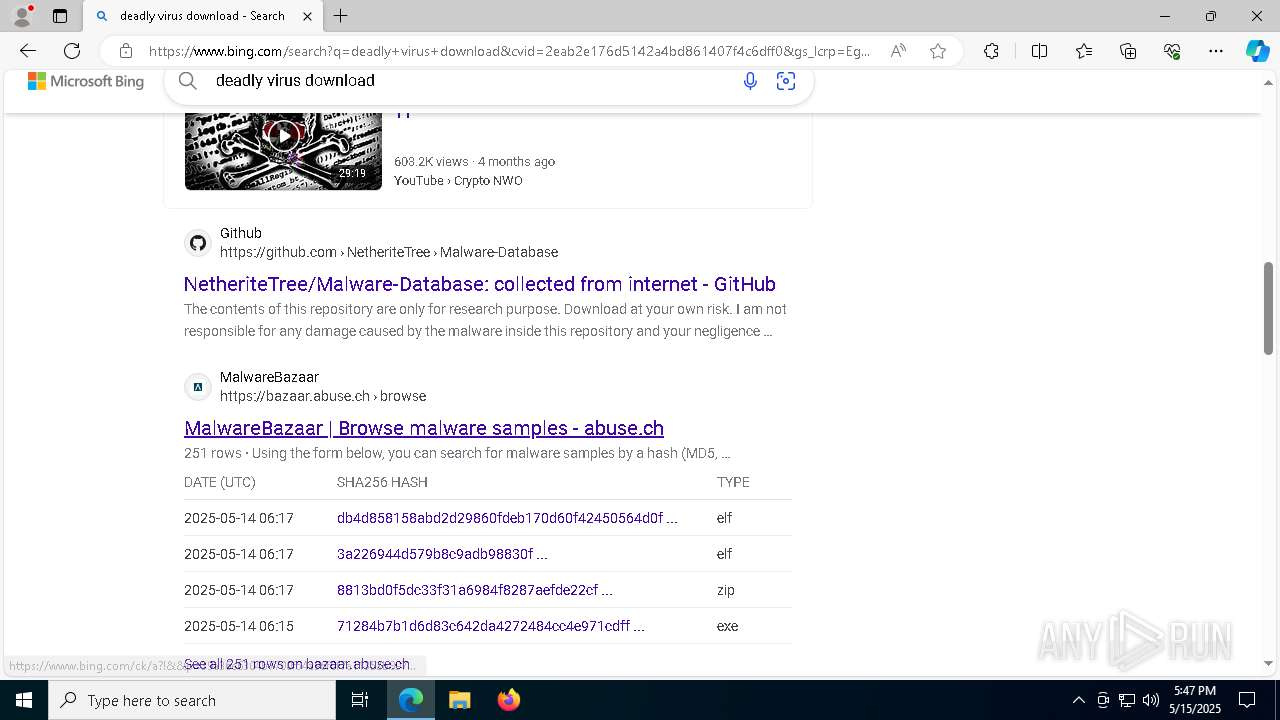Open the taskbar clock showing 5:47 PM
1280x720 pixels.
1197,700
